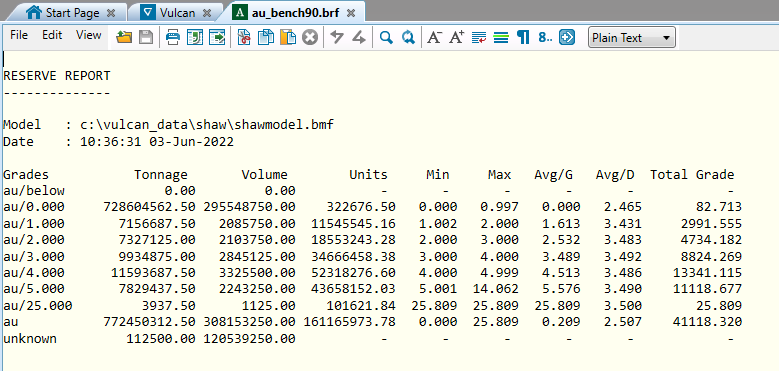Click the au/2.000 row label
779x371 pixels.
tap(34, 240)
